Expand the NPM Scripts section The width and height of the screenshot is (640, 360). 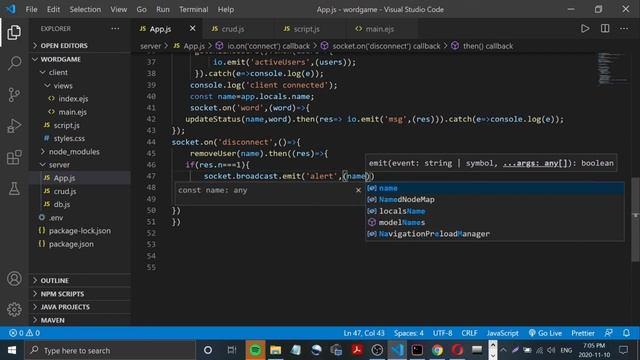click(x=80, y=293)
